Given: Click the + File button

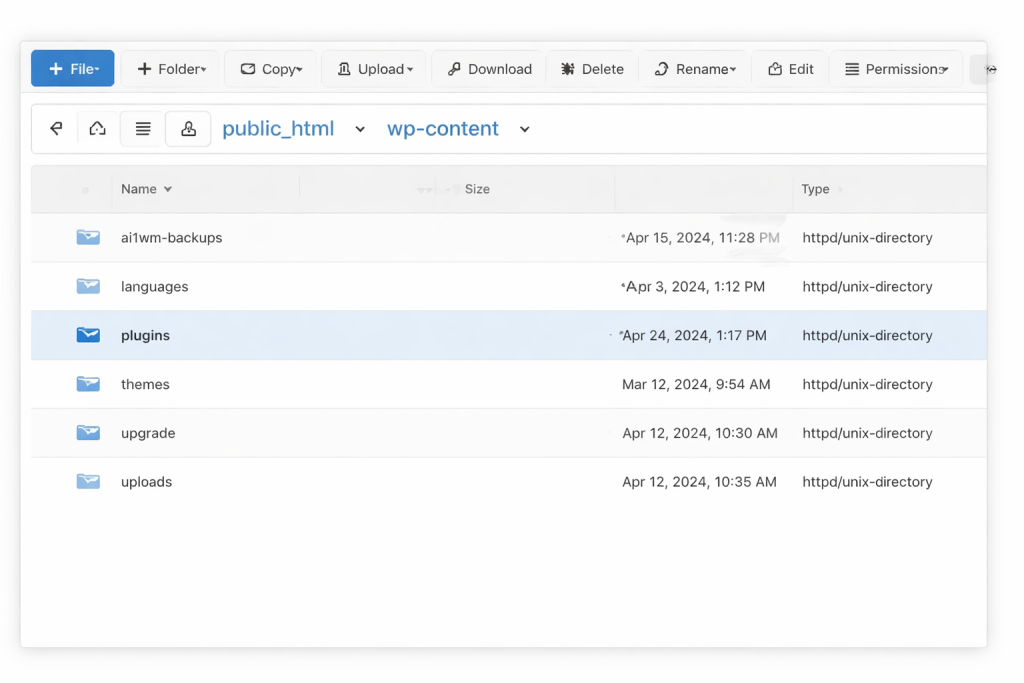Looking at the screenshot, I should point(72,69).
